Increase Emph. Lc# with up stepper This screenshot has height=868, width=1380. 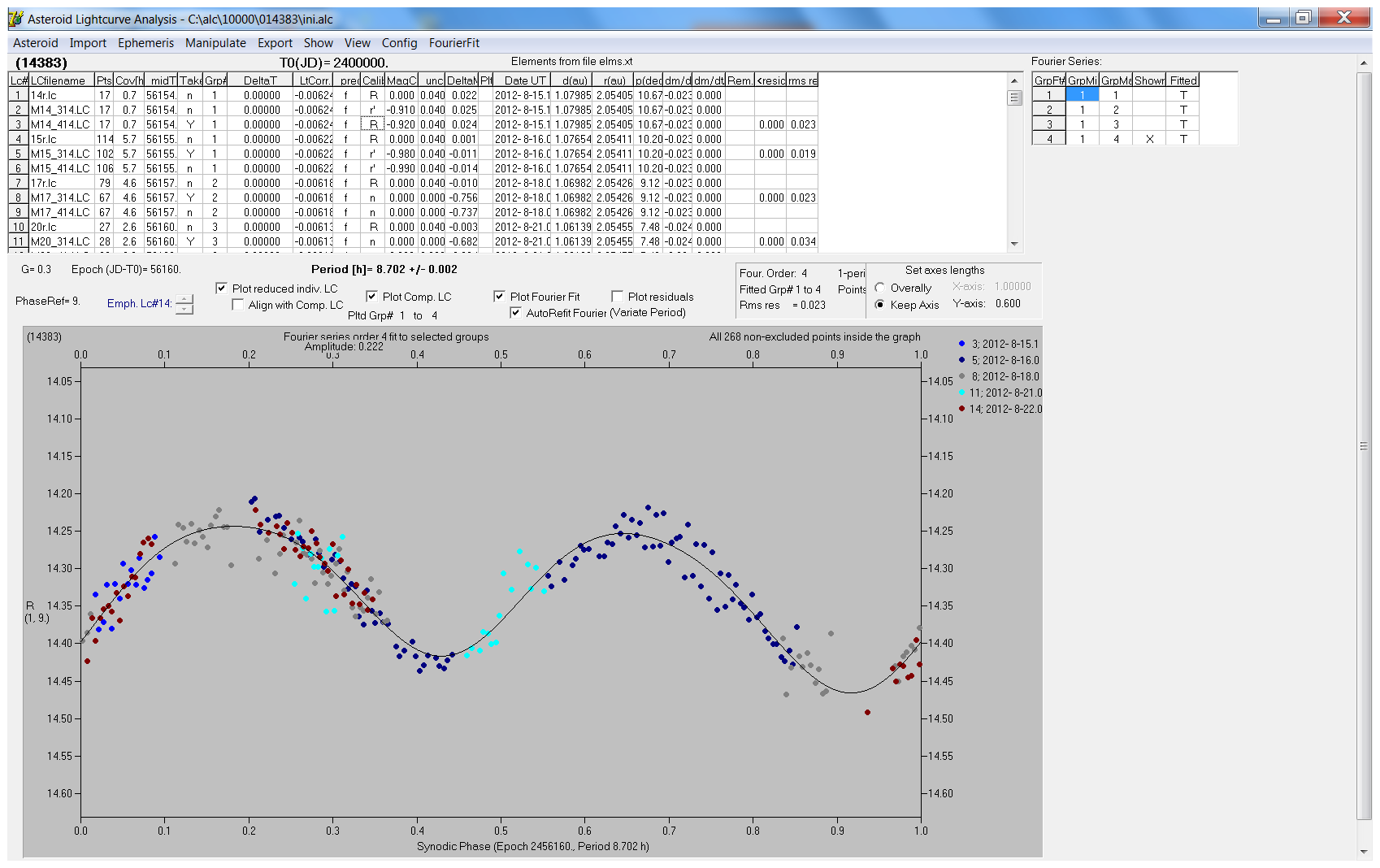pos(184,298)
